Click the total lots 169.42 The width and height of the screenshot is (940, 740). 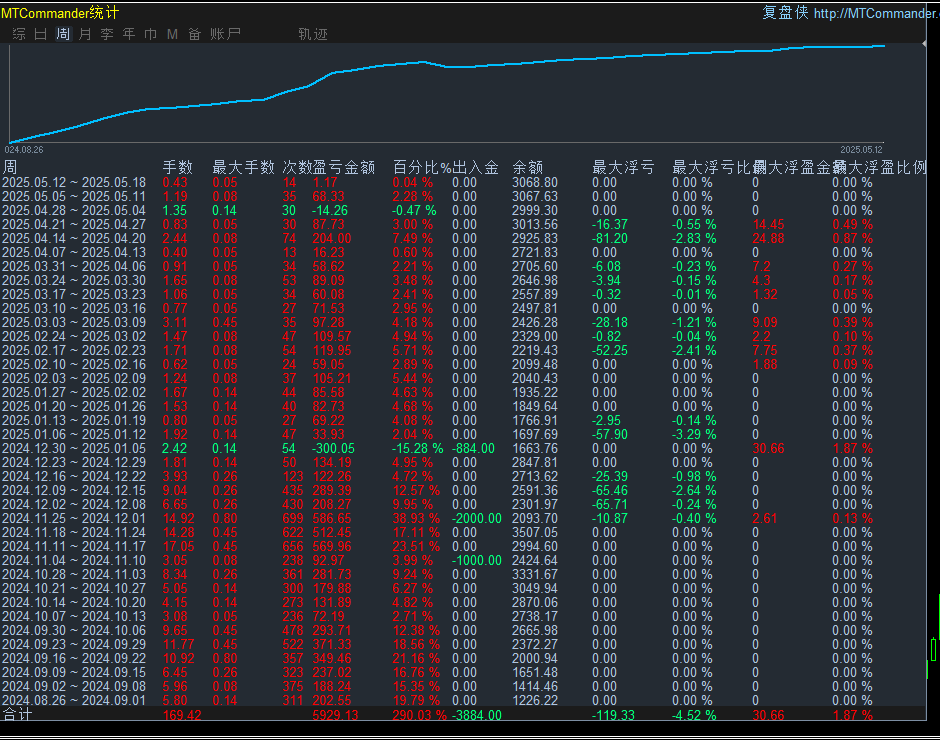(182, 715)
